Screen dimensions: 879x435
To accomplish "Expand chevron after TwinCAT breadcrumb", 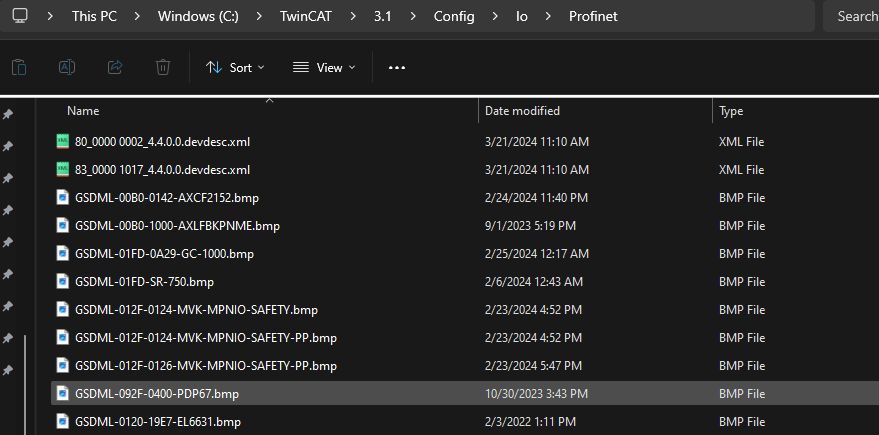I will [x=353, y=16].
